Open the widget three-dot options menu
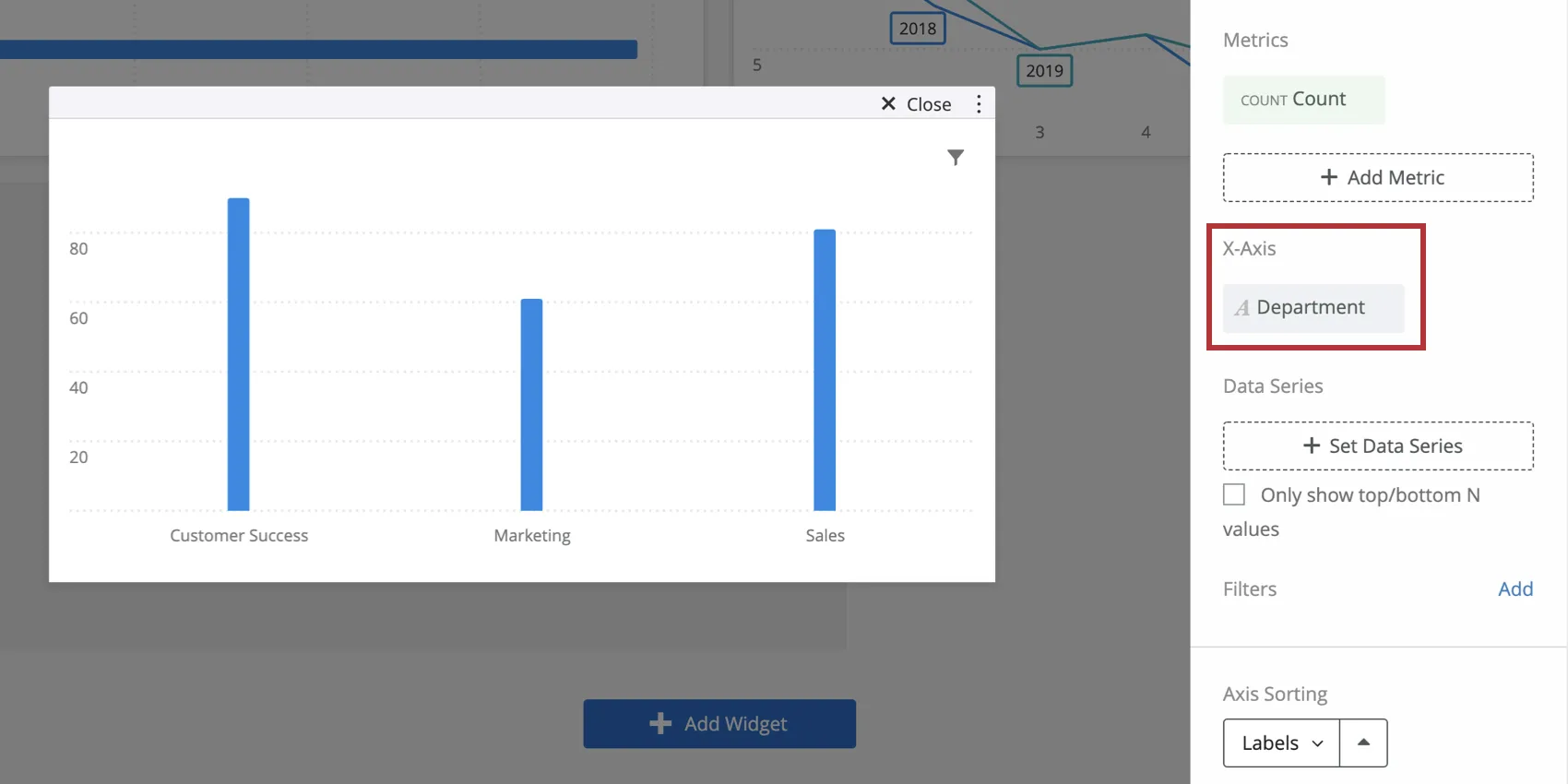 click(x=979, y=104)
